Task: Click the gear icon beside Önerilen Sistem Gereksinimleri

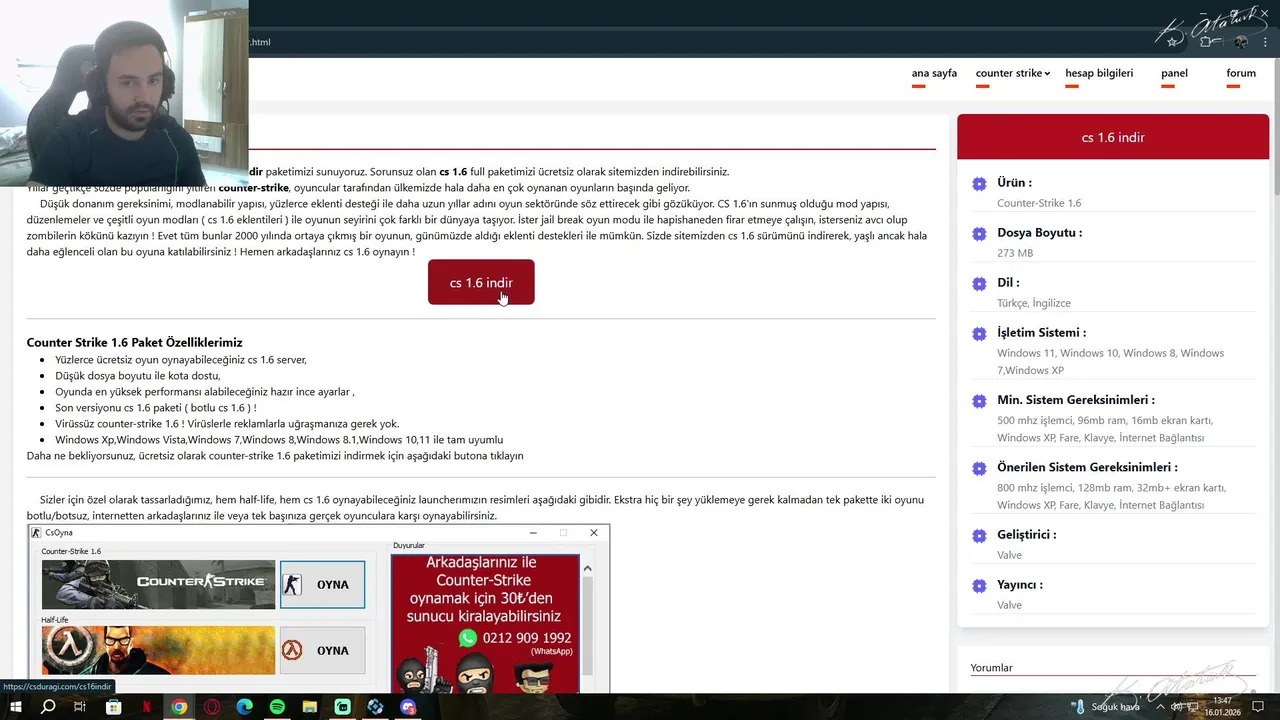Action: pos(979,469)
